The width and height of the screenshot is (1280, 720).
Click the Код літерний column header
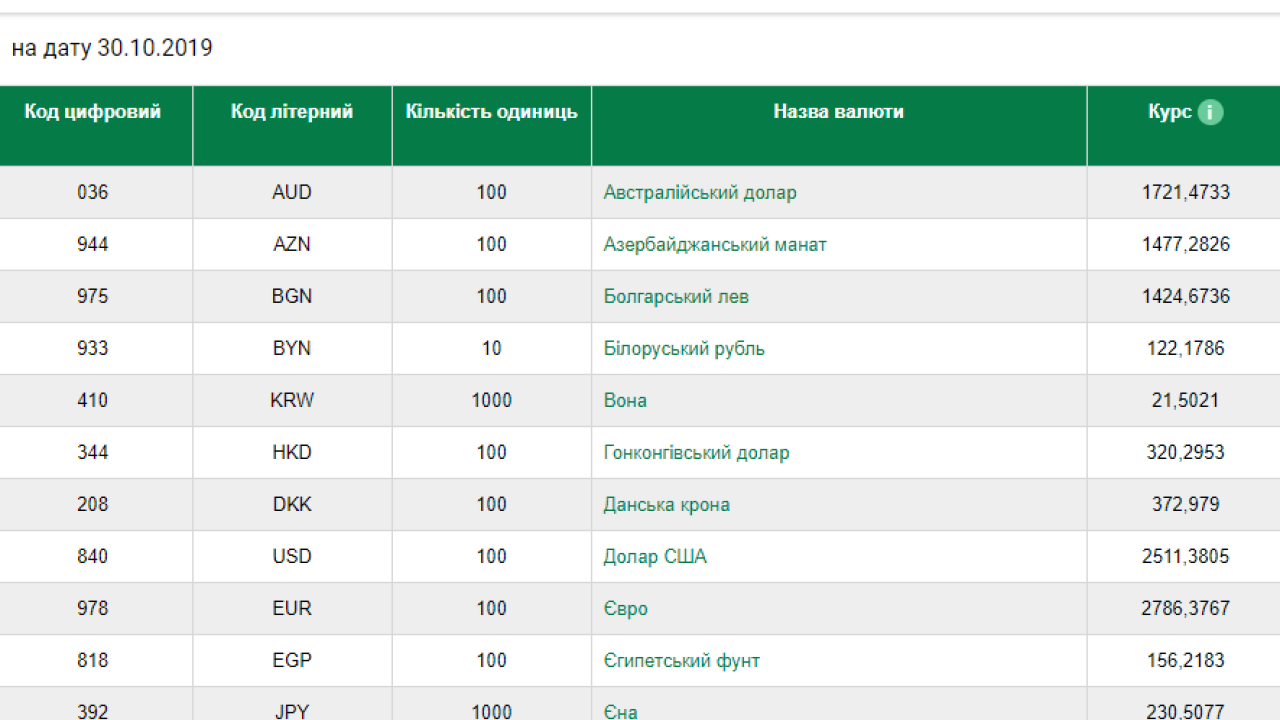coord(292,112)
